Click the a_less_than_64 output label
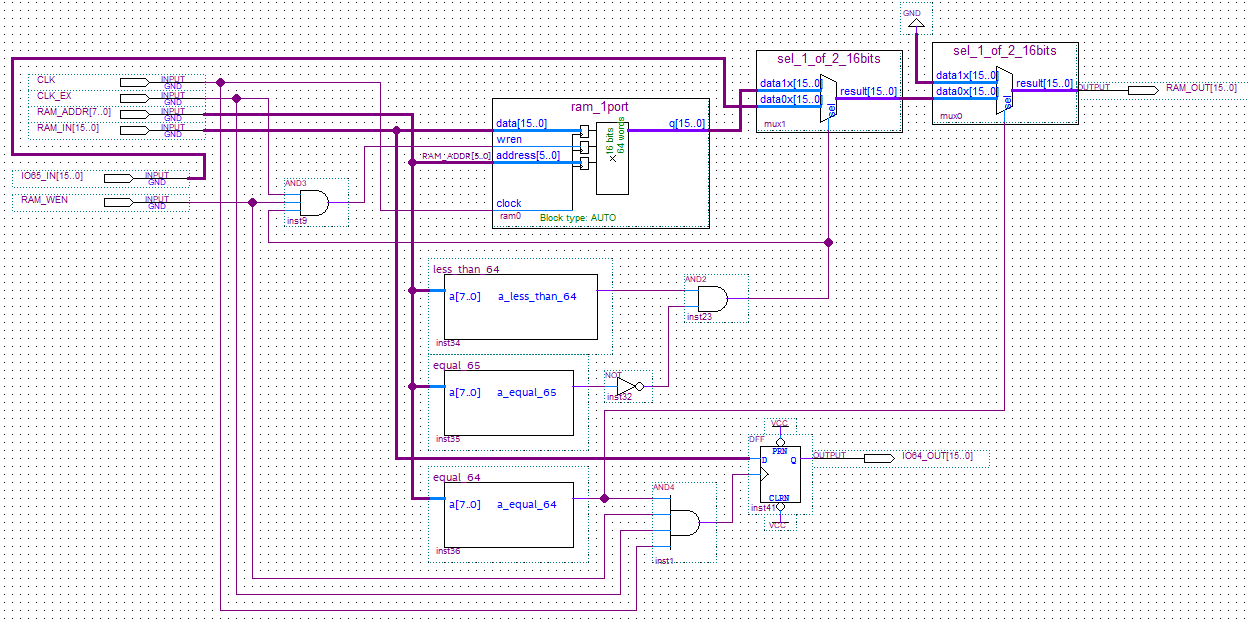This screenshot has width=1248, height=620. pos(537,296)
